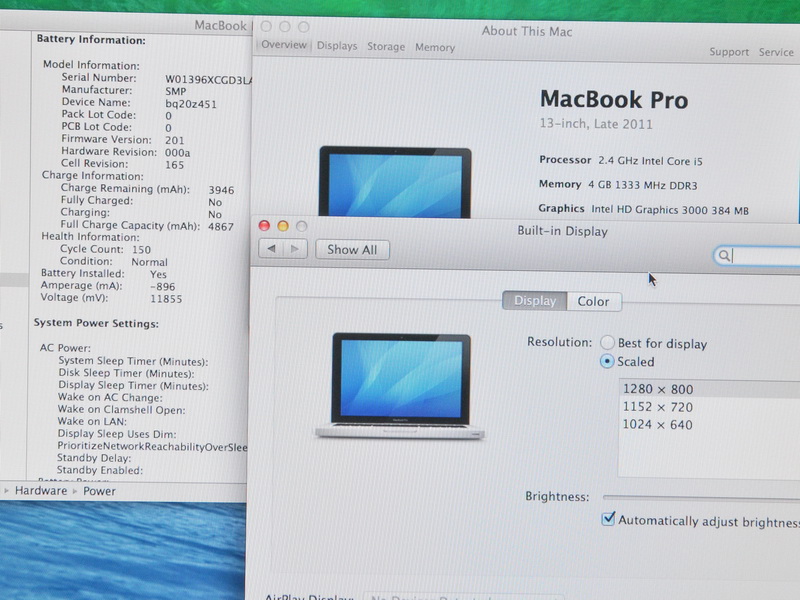Image resolution: width=800 pixels, height=600 pixels.
Task: Choose the 1024 × 640 resolution
Action: [x=709, y=424]
